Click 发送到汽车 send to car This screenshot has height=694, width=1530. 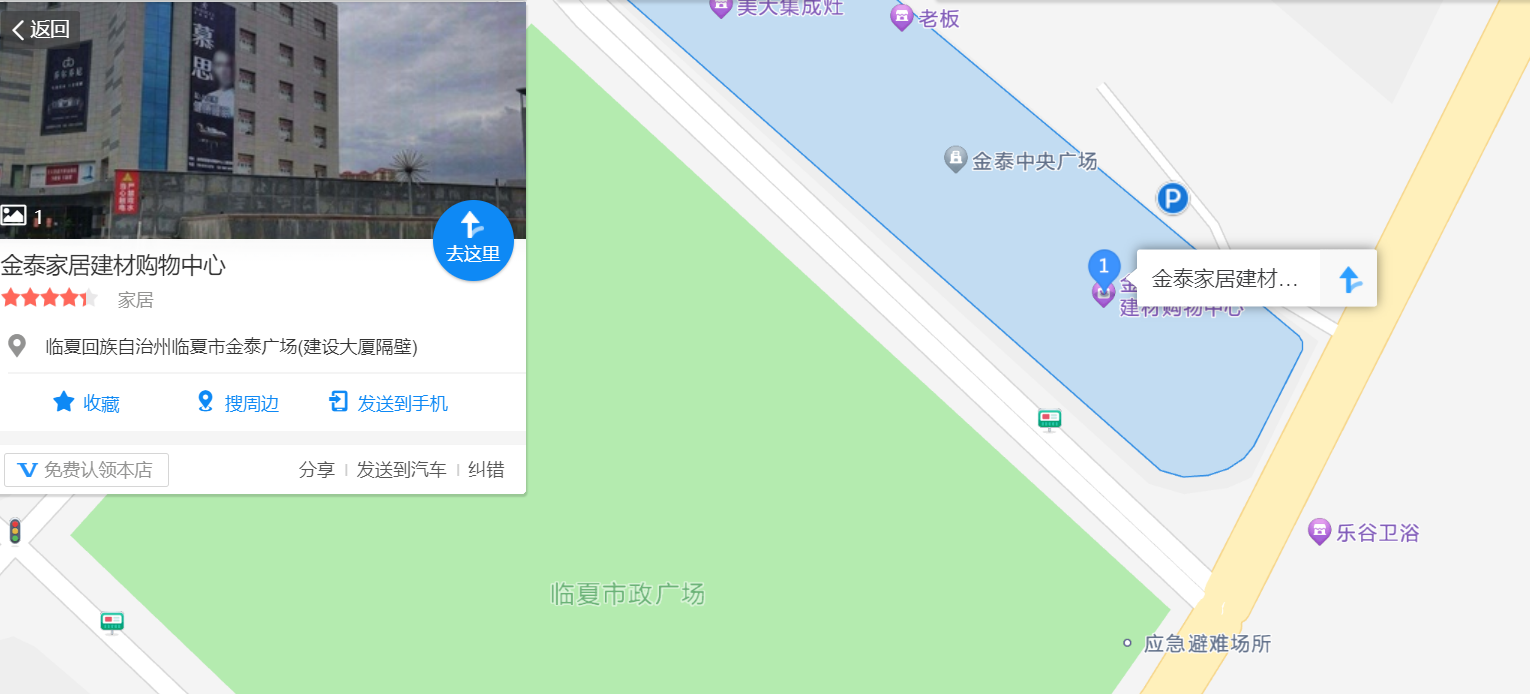pos(401,470)
